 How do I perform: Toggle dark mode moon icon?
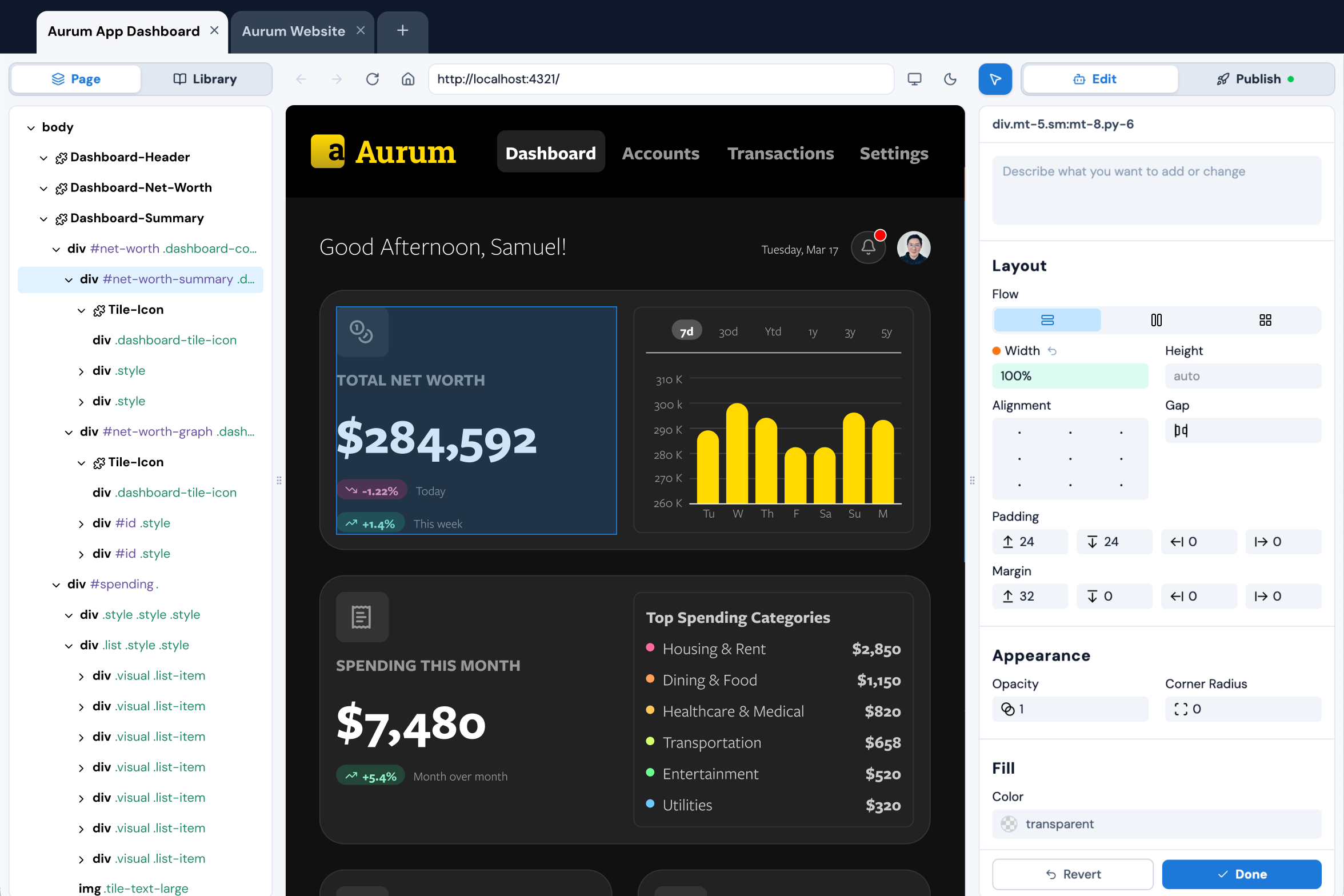coord(950,79)
